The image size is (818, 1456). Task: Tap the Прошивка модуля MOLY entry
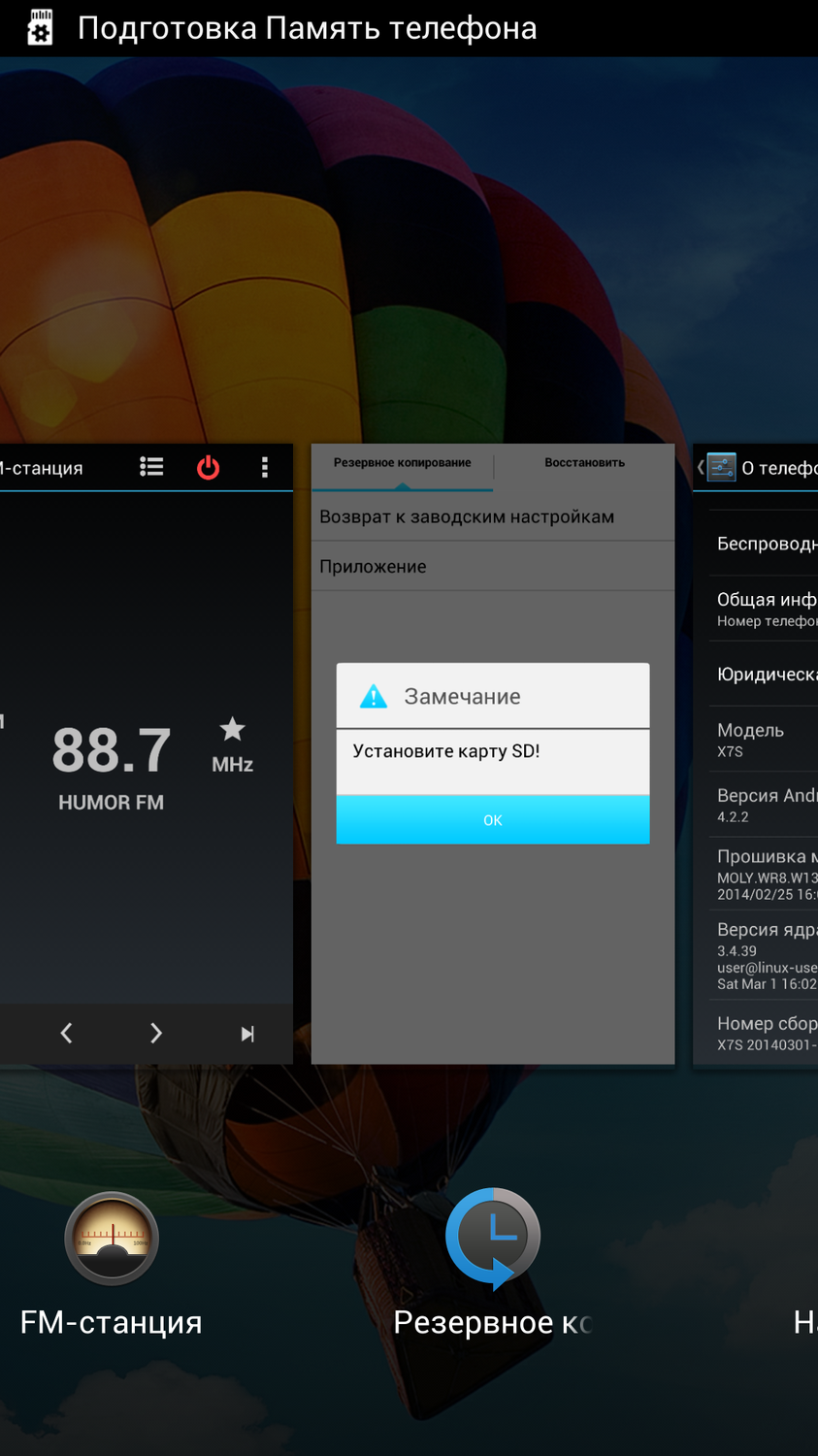(763, 874)
